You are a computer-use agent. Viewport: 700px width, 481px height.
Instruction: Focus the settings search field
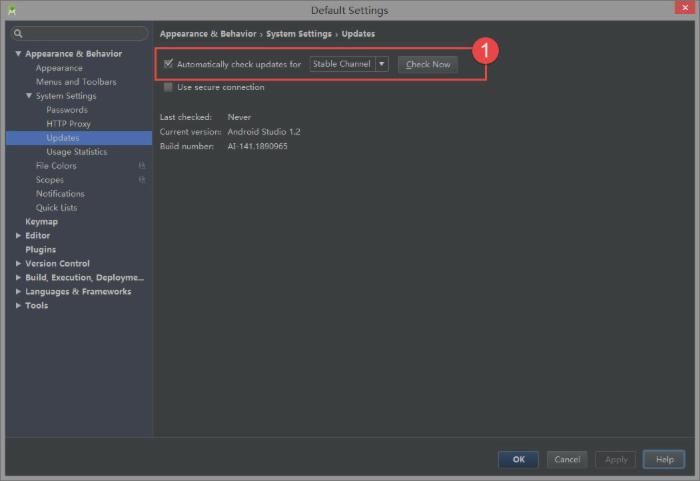(79, 33)
